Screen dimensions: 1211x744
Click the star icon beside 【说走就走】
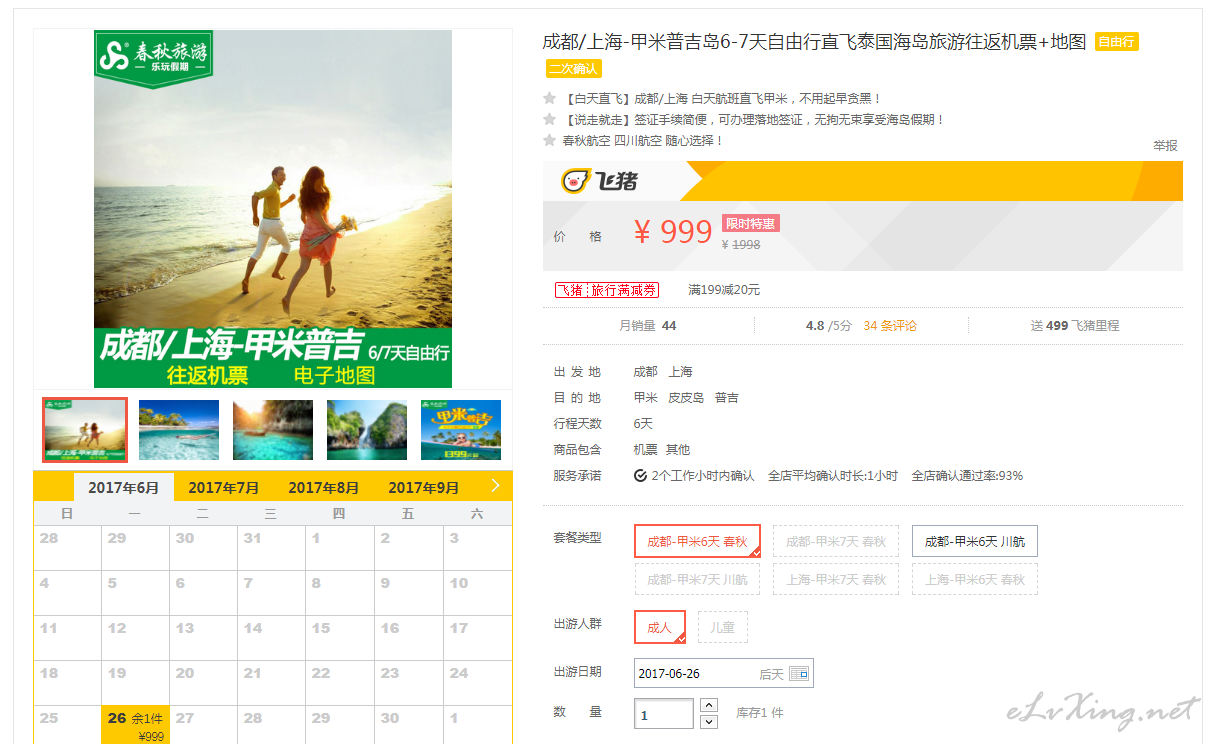pyautogui.click(x=549, y=119)
